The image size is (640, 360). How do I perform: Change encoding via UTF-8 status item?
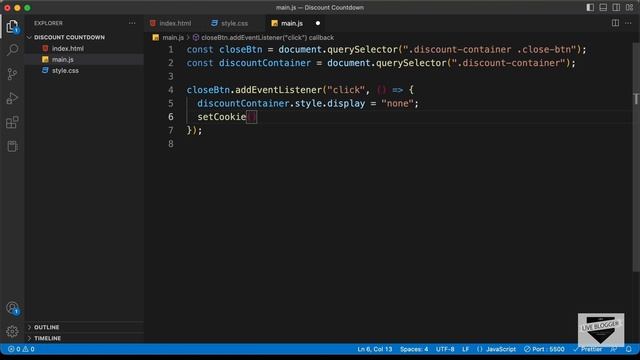point(445,349)
